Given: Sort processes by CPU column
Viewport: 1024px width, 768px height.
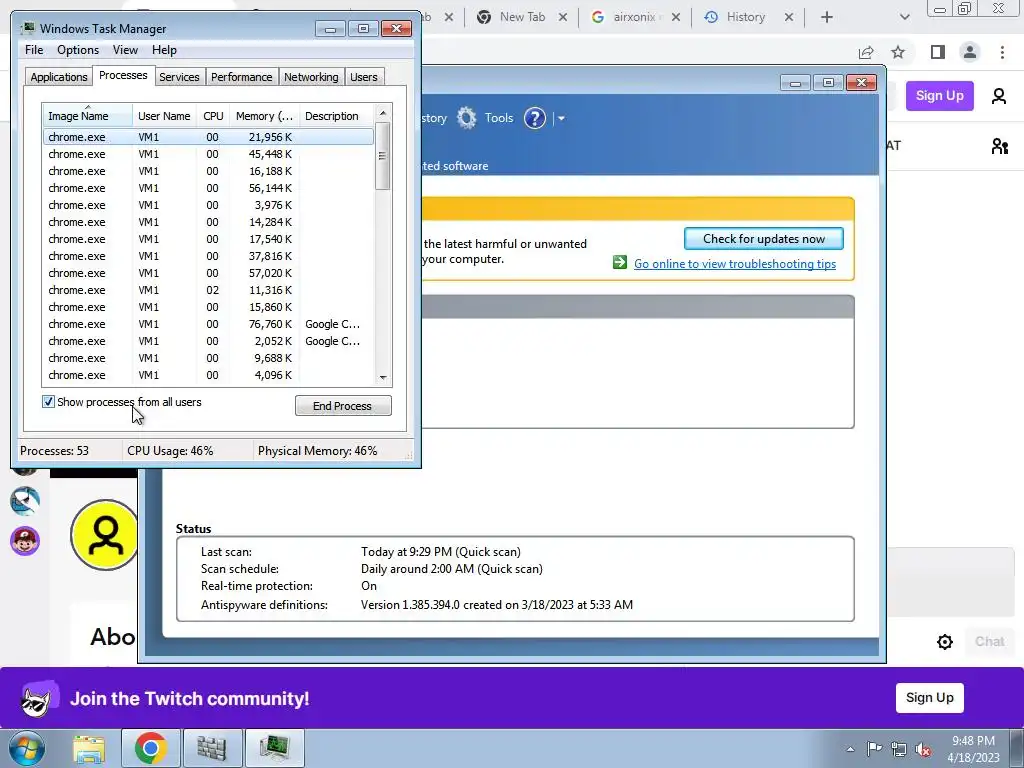Looking at the screenshot, I should click(x=213, y=116).
